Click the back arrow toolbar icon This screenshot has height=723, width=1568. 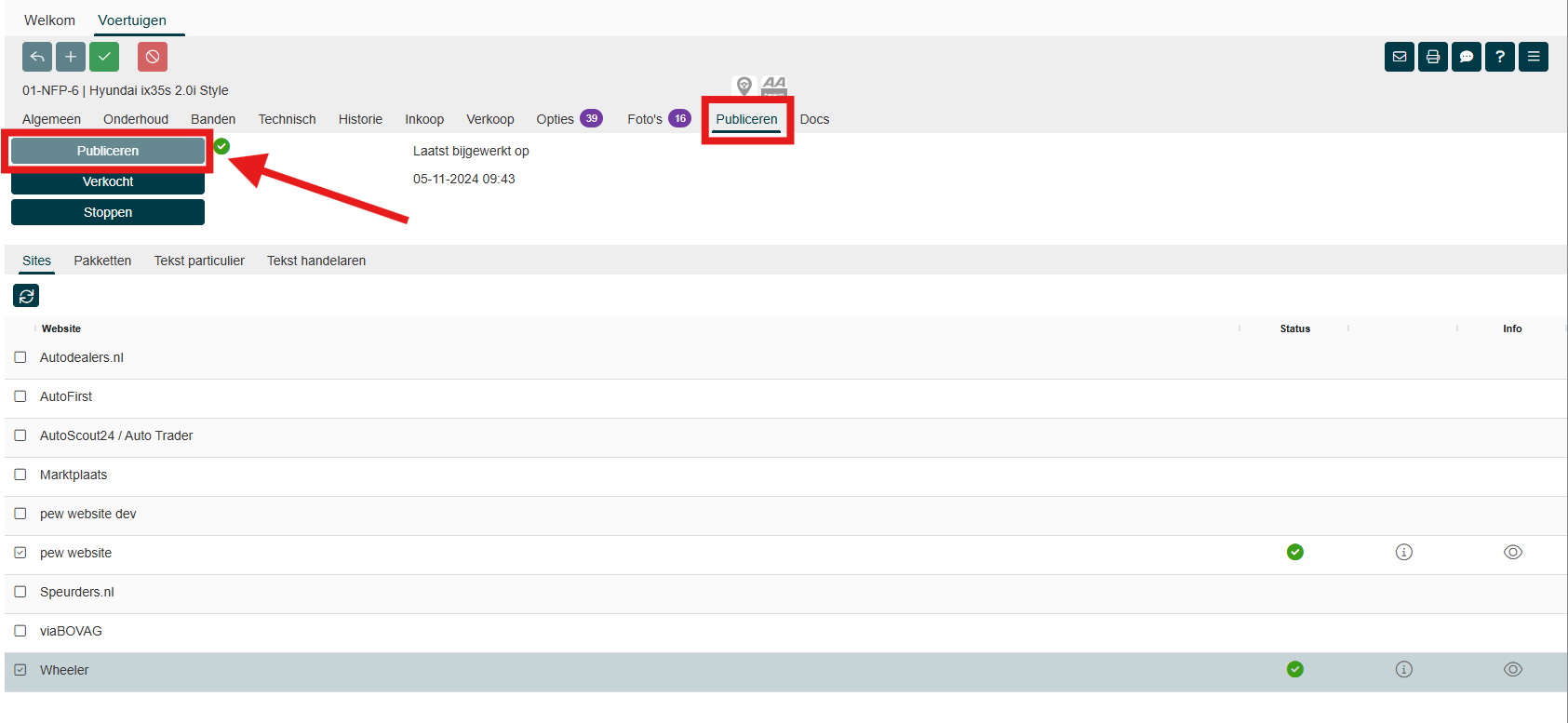pyautogui.click(x=37, y=57)
